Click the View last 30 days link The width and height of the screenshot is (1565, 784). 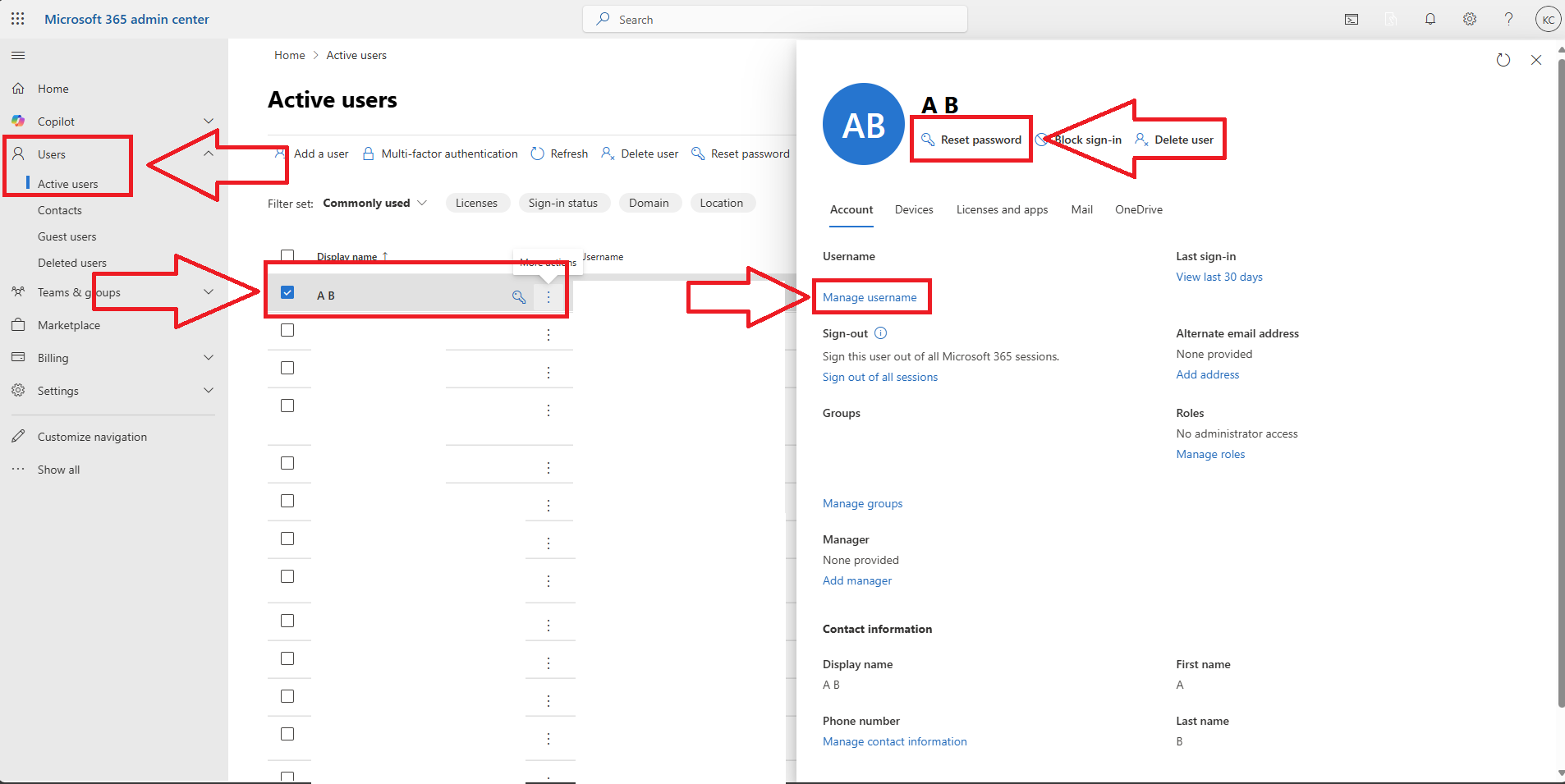pyautogui.click(x=1219, y=277)
